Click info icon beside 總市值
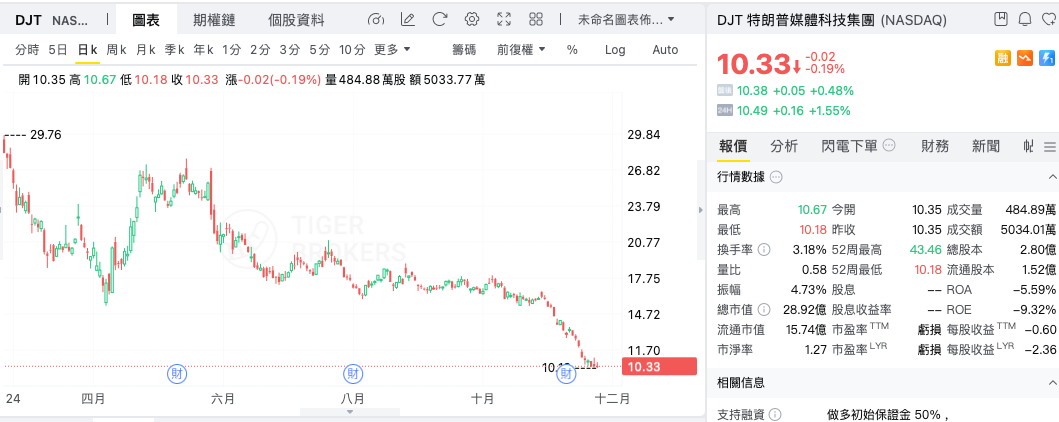This screenshot has width=1059, height=422. 764,310
